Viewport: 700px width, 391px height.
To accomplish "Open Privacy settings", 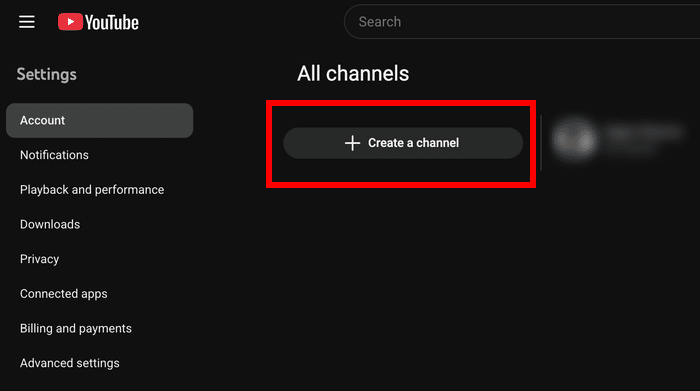I will click(x=40, y=259).
